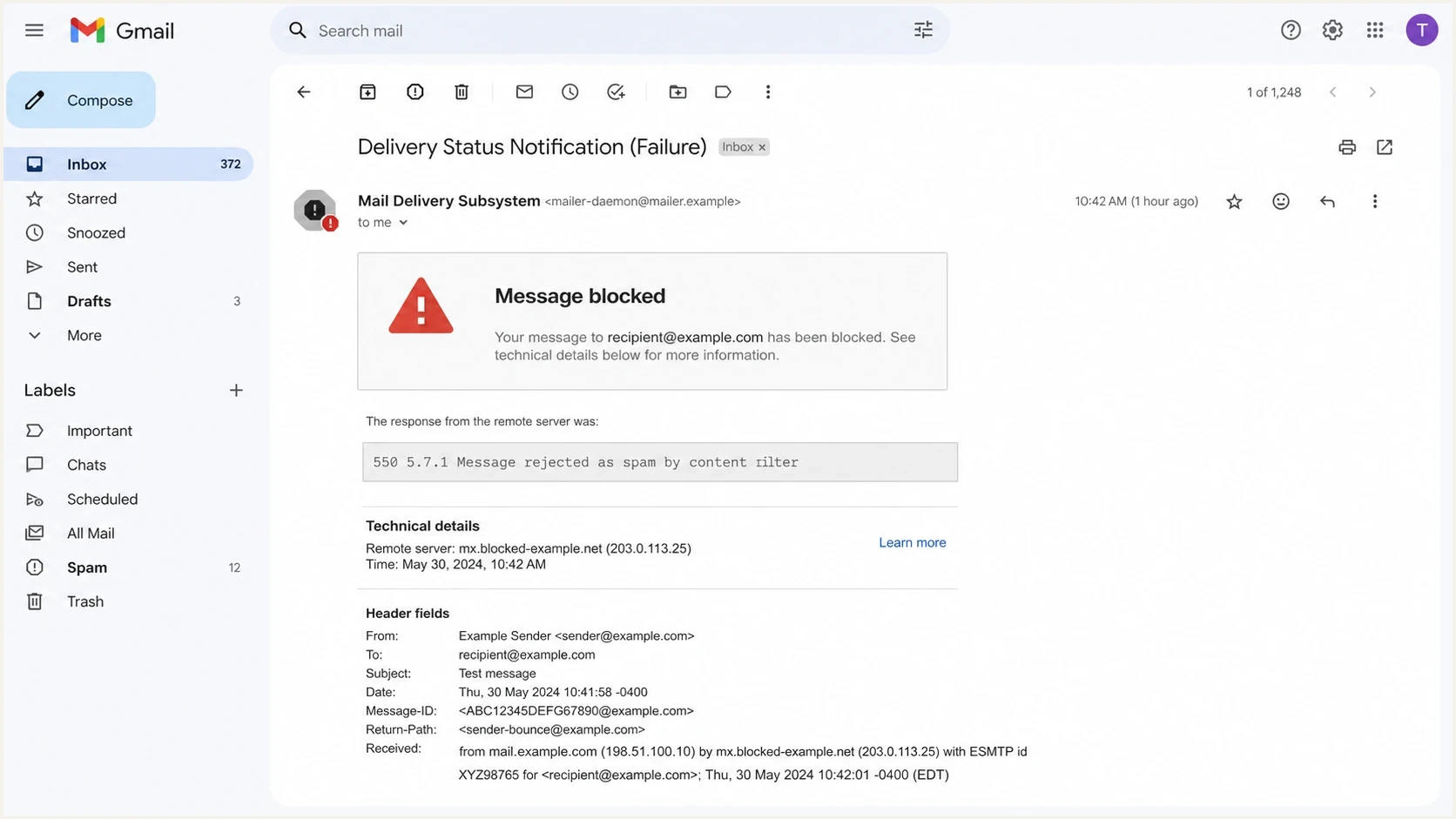The width and height of the screenshot is (1456, 819).
Task: Open the account avatar T
Action: pos(1421,30)
